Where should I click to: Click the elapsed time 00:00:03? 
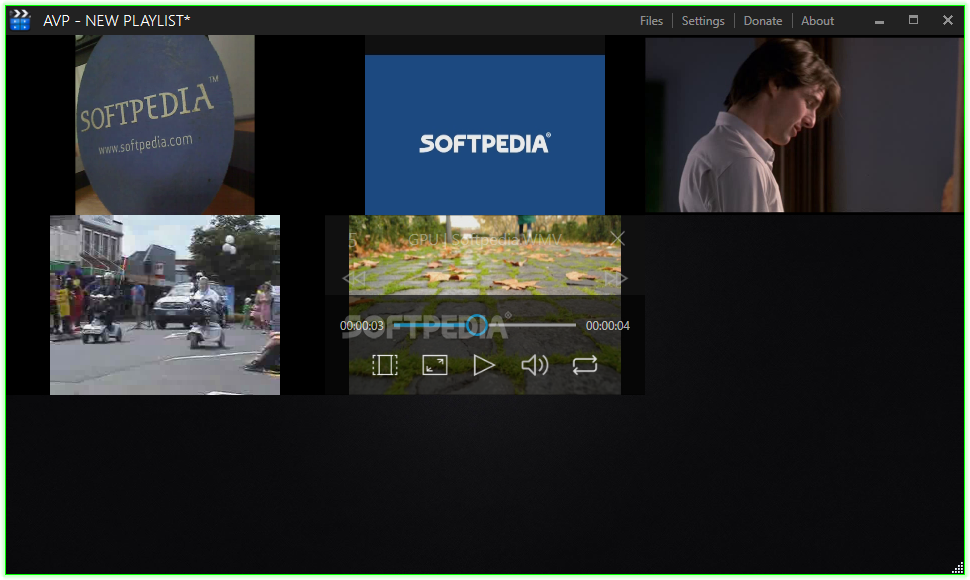(362, 326)
